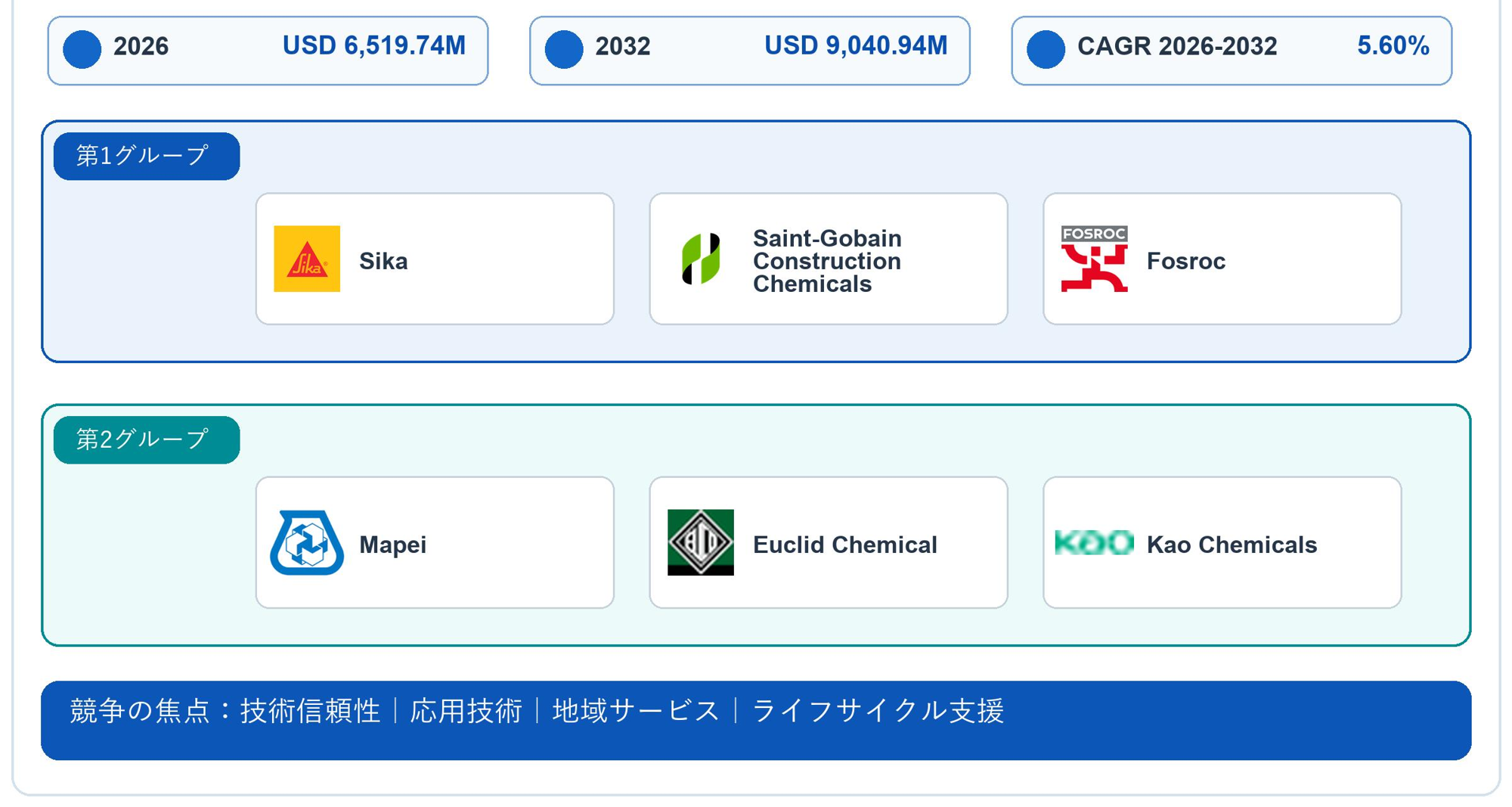
Task: Click the USD 6,519.74M value
Action: pyautogui.click(x=374, y=46)
